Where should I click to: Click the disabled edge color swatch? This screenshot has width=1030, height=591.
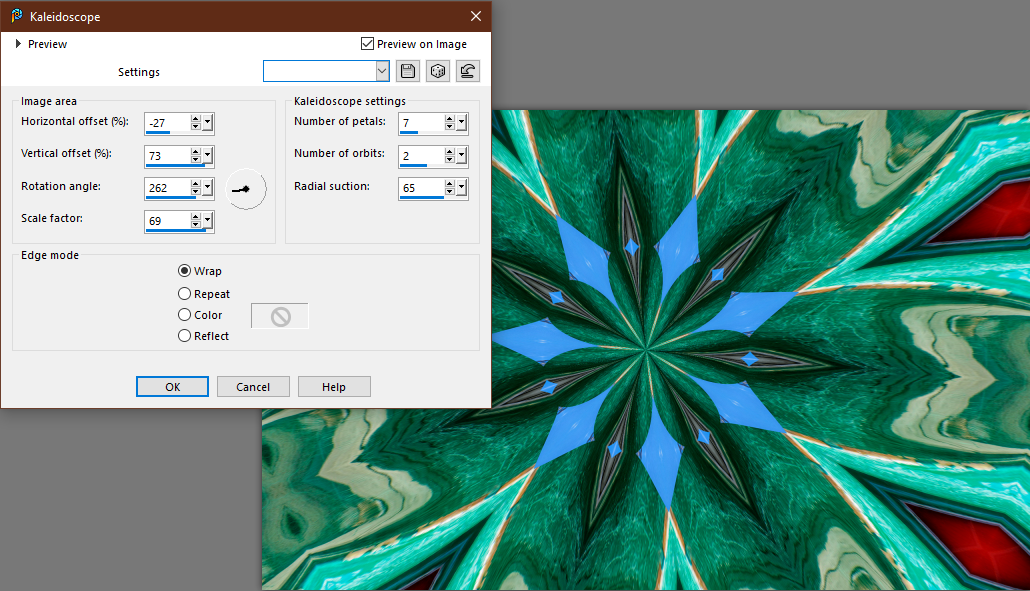[280, 316]
